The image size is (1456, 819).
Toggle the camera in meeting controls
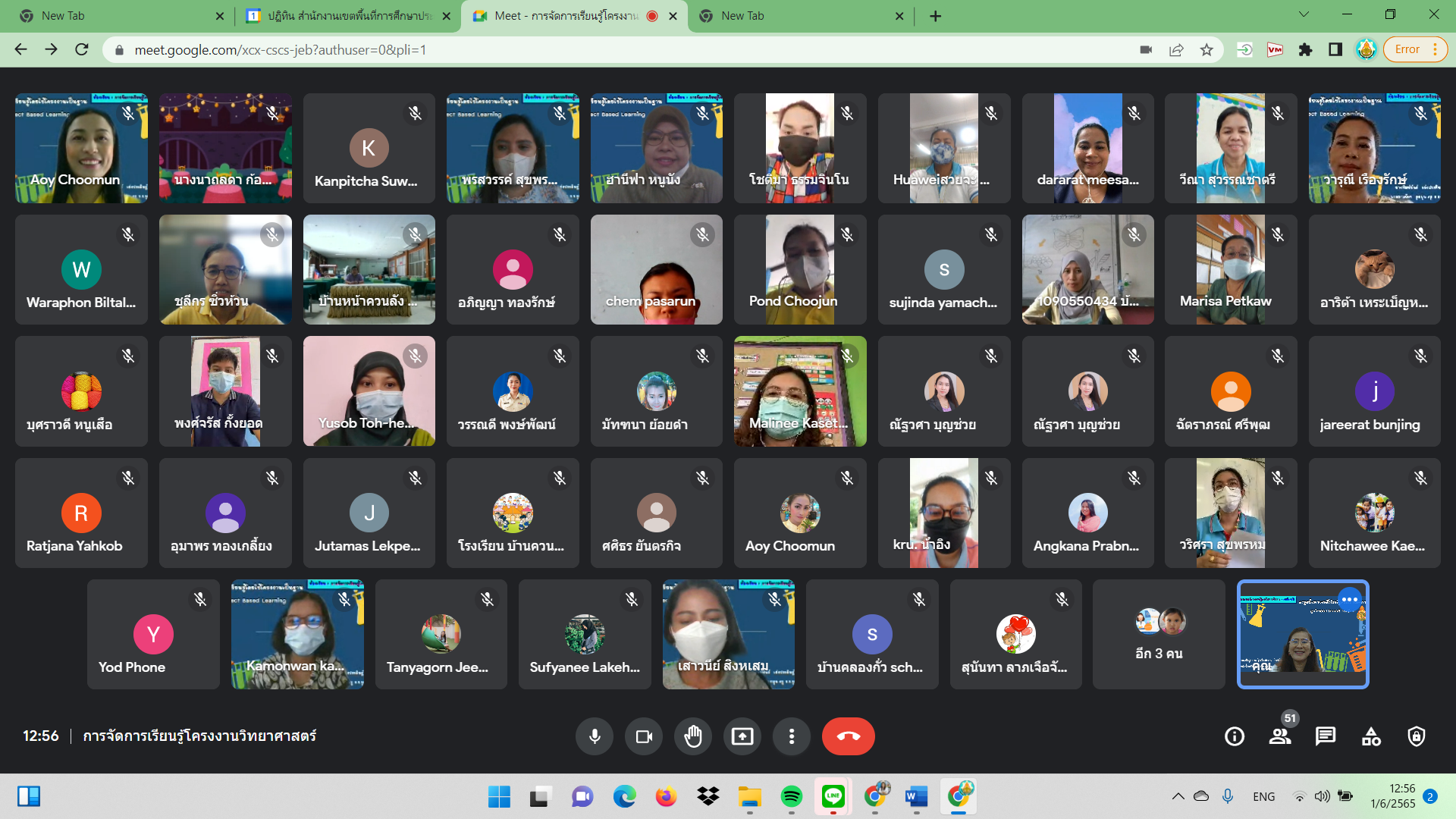click(x=644, y=736)
